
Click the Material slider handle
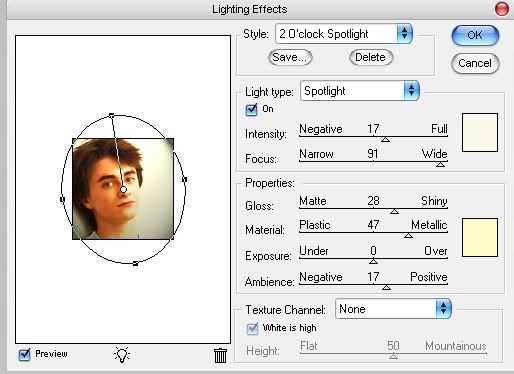(408, 236)
